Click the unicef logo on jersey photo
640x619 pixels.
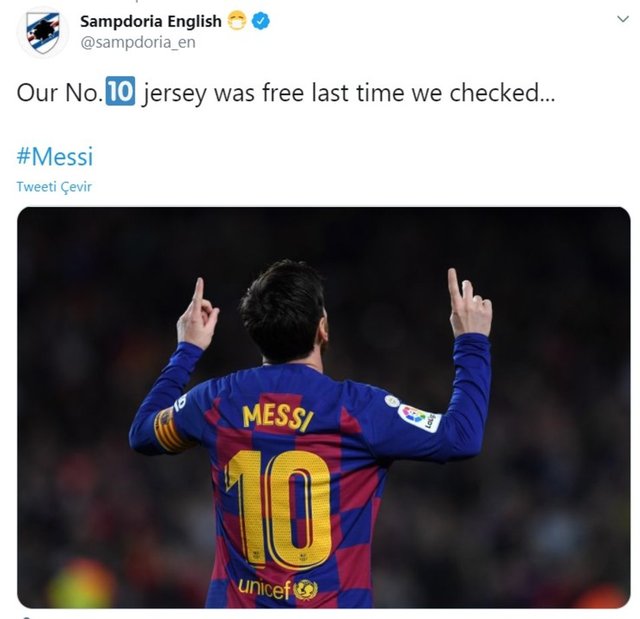tap(278, 588)
